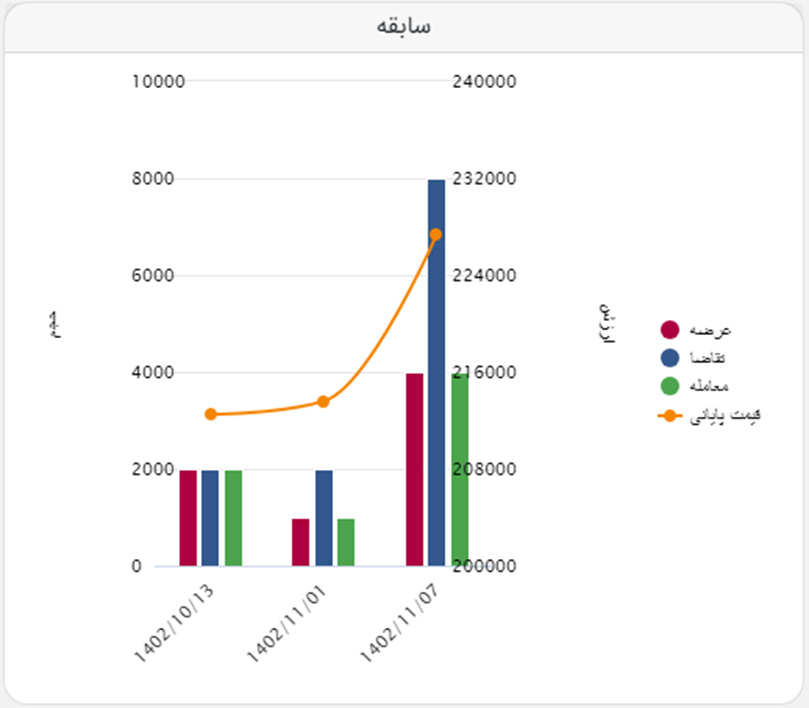Click the orange price point at 1402/10/13
Viewport: 809px width, 708px height.
[210, 414]
